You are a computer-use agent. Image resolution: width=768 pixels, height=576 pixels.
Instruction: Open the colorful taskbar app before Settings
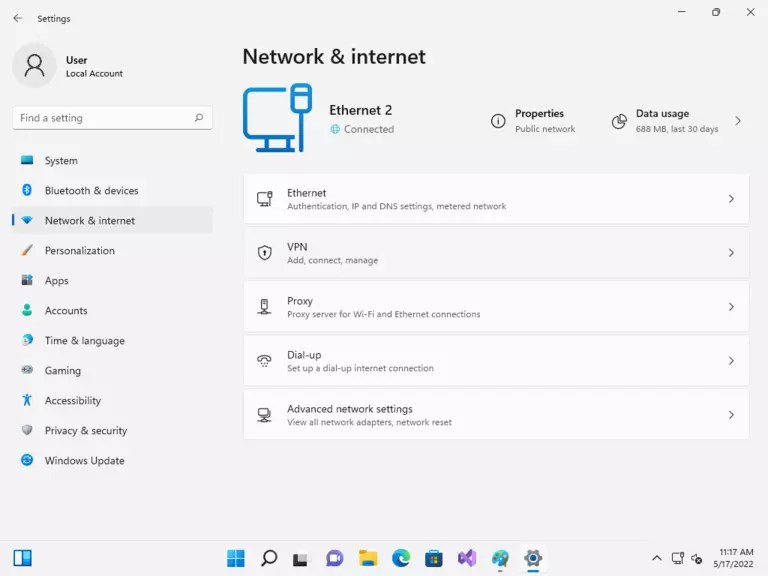[x=500, y=558]
